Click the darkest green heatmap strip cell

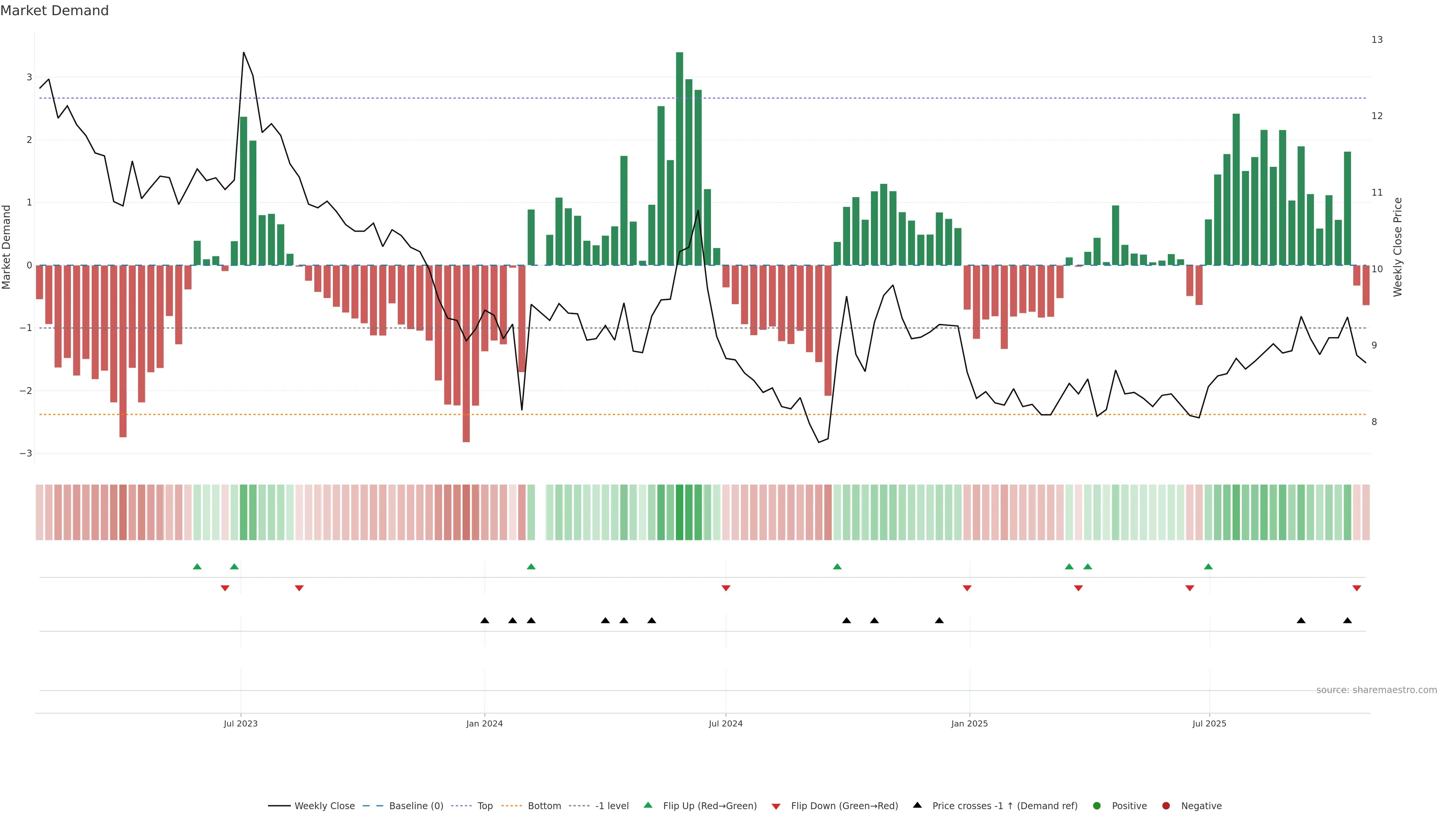(x=679, y=512)
